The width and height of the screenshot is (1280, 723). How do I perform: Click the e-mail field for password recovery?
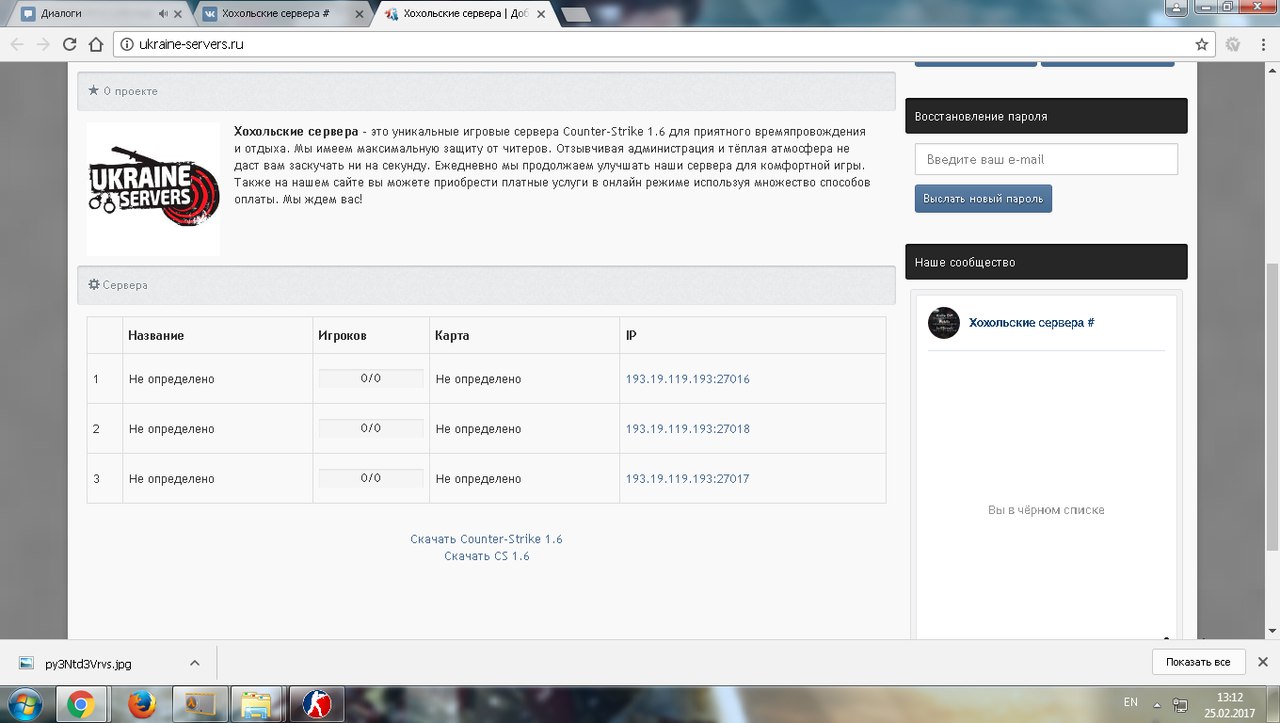coord(1046,159)
